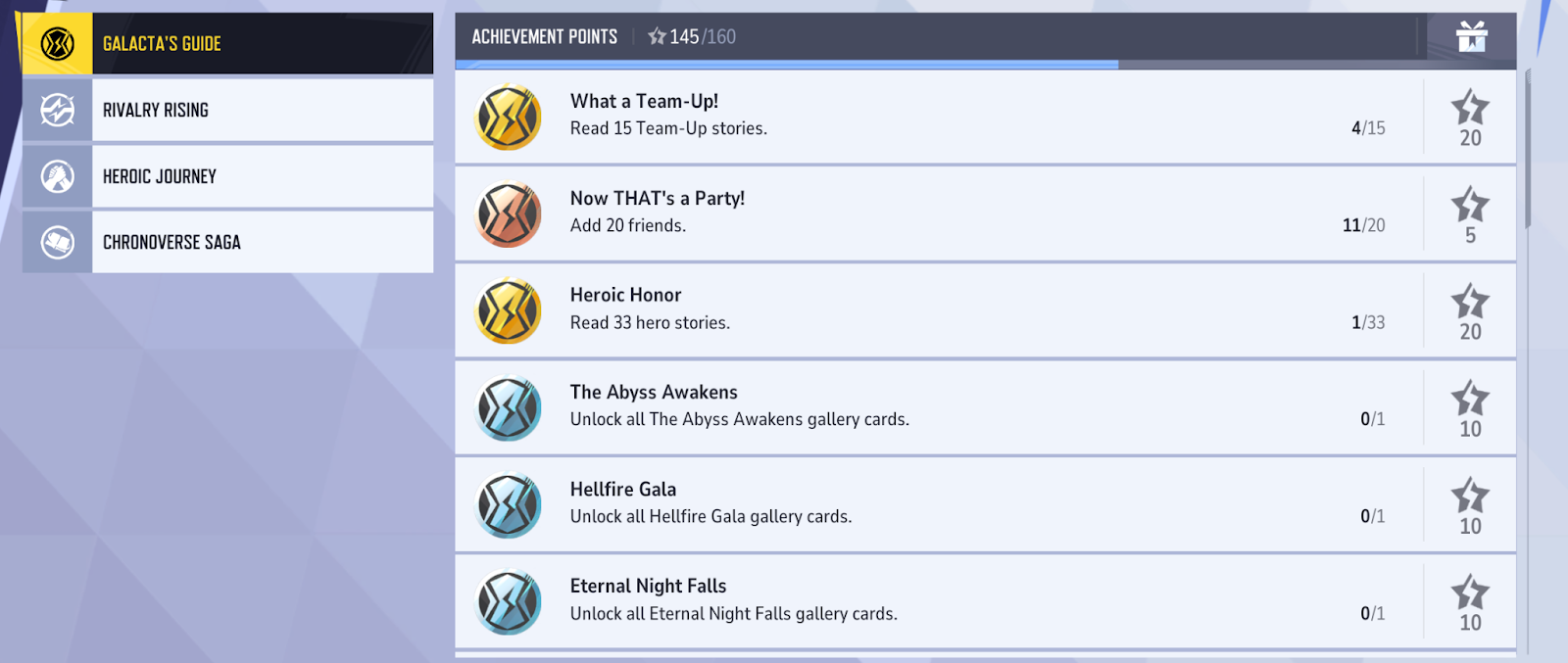The image size is (1568, 663).
Task: Click the blue medal for Eternal Night Falls
Action: click(508, 602)
